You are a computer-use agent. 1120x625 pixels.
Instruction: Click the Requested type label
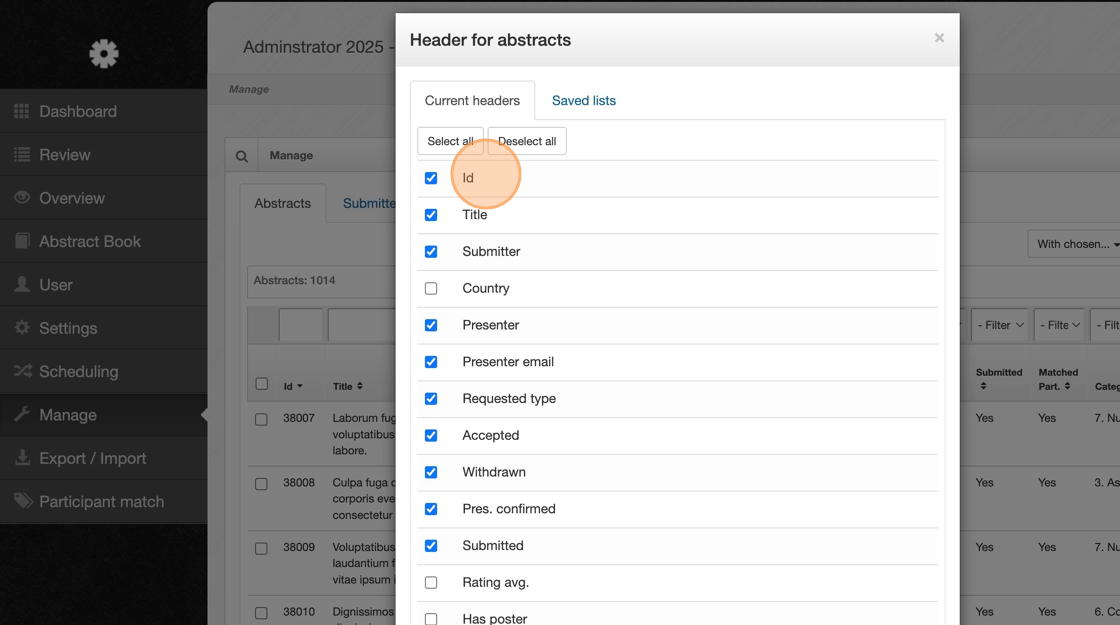(509, 399)
